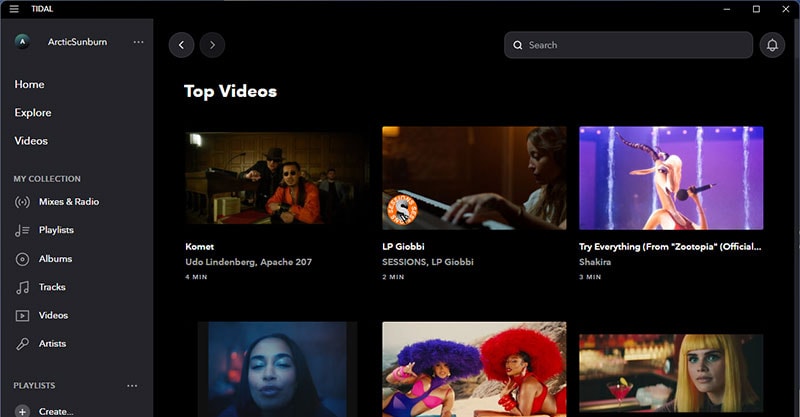Open account options ellipsis beside ArcticSunburn
800x417 pixels.
[x=138, y=42]
